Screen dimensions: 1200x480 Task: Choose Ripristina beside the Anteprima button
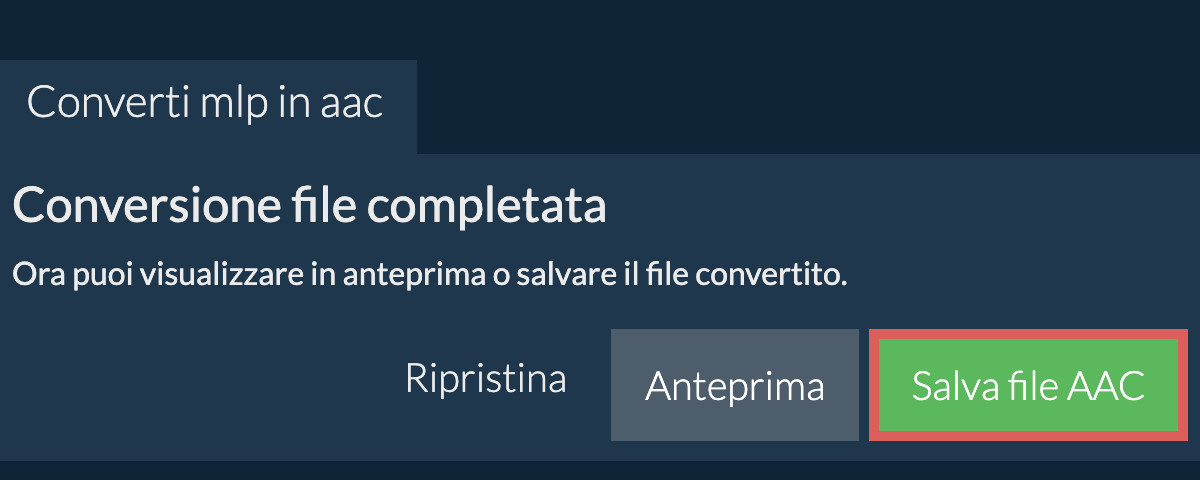485,379
